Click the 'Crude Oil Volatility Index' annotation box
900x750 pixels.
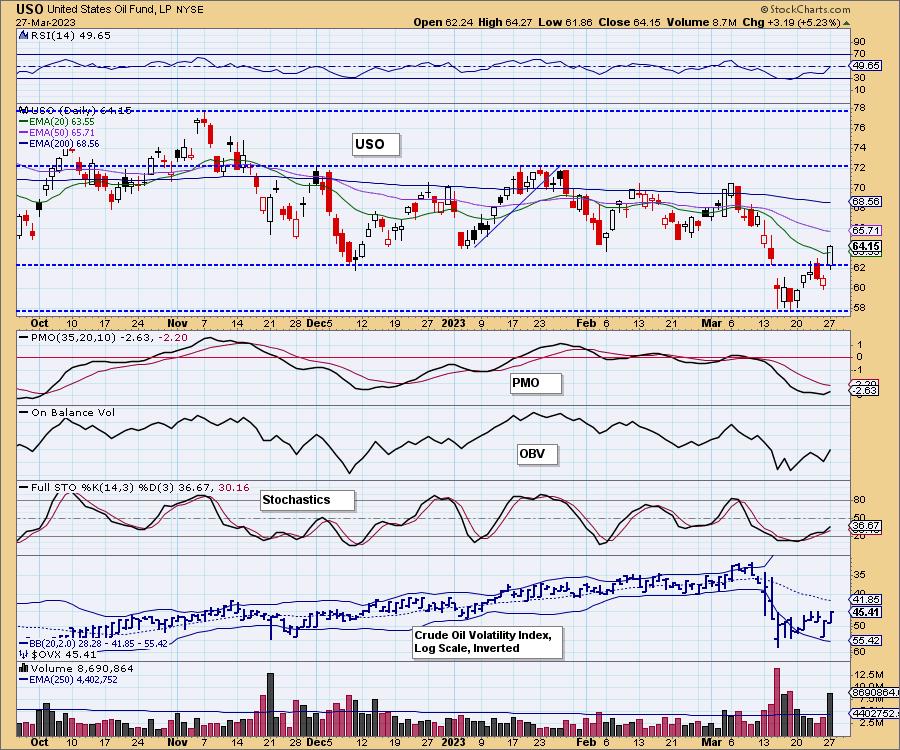[487, 642]
